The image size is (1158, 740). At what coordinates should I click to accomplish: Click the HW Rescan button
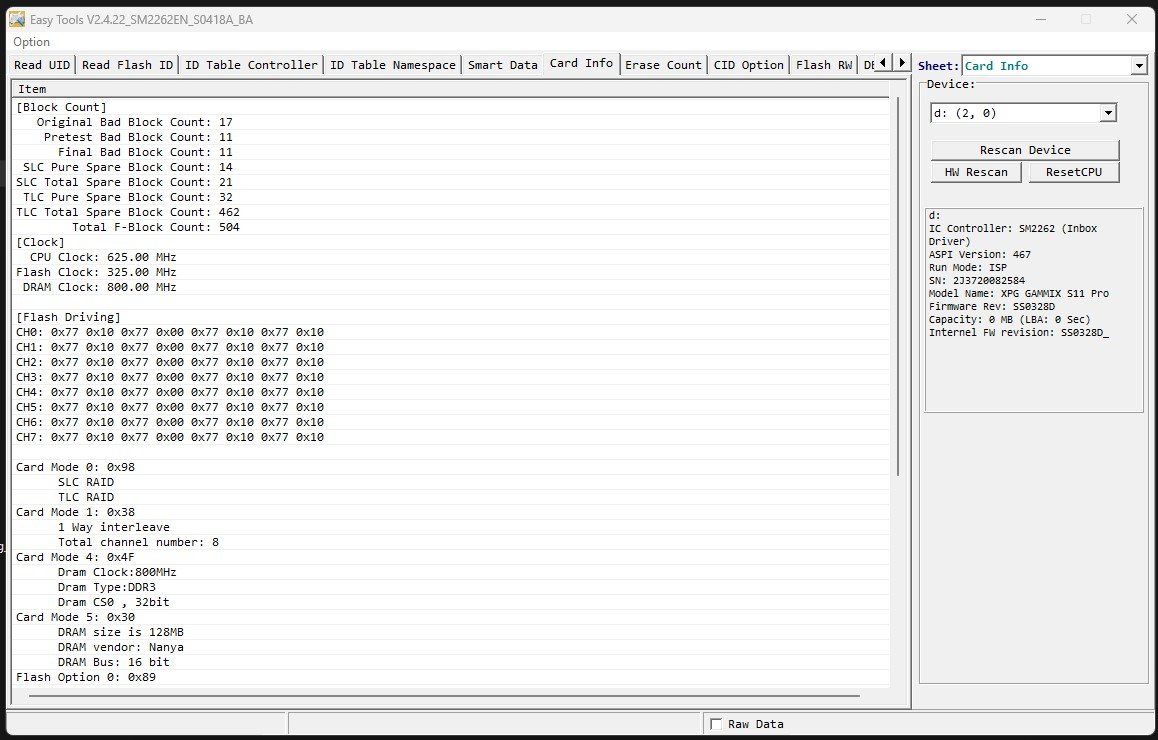(x=975, y=172)
